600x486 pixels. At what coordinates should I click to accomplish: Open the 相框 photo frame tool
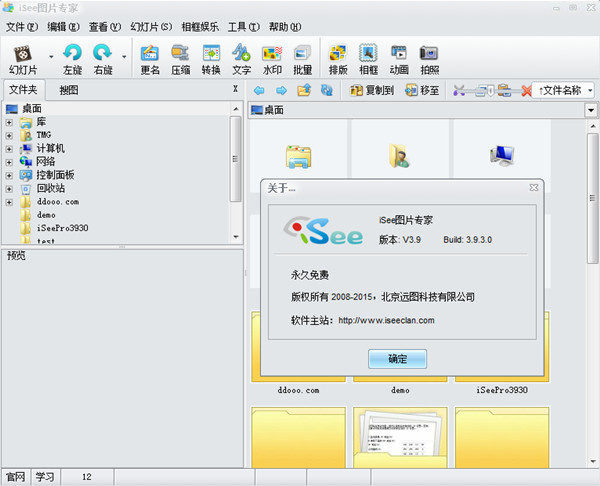click(x=368, y=58)
